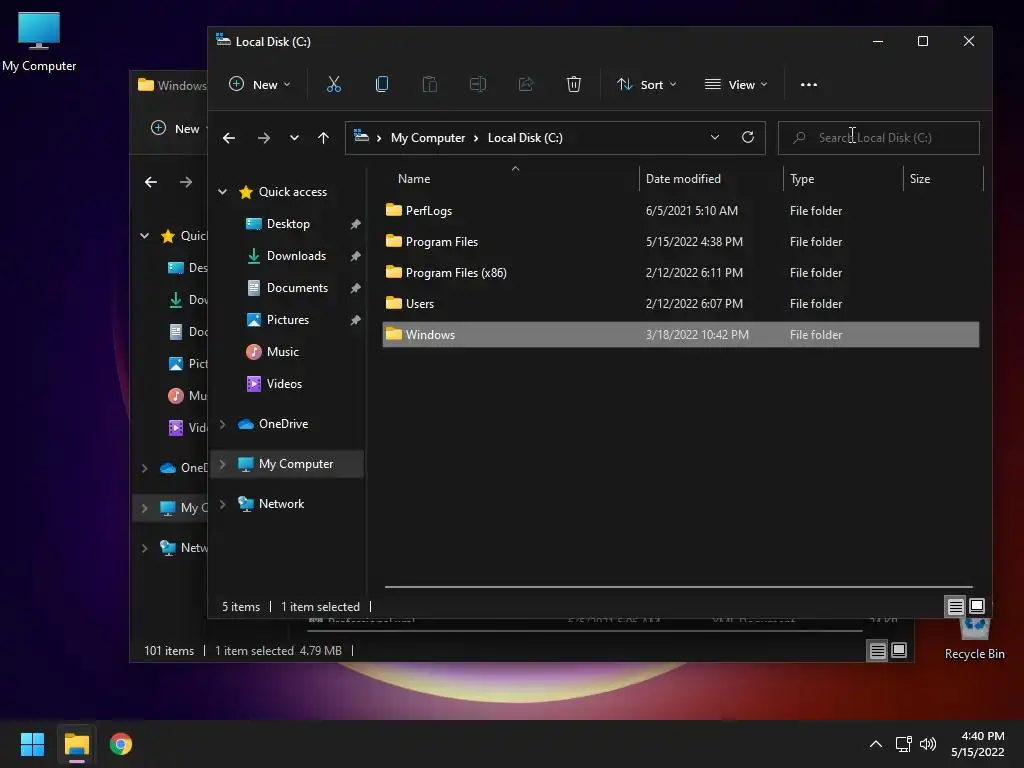Screen dimensions: 1024x768
Task: Open the See more ellipsis menu
Action: point(808,84)
